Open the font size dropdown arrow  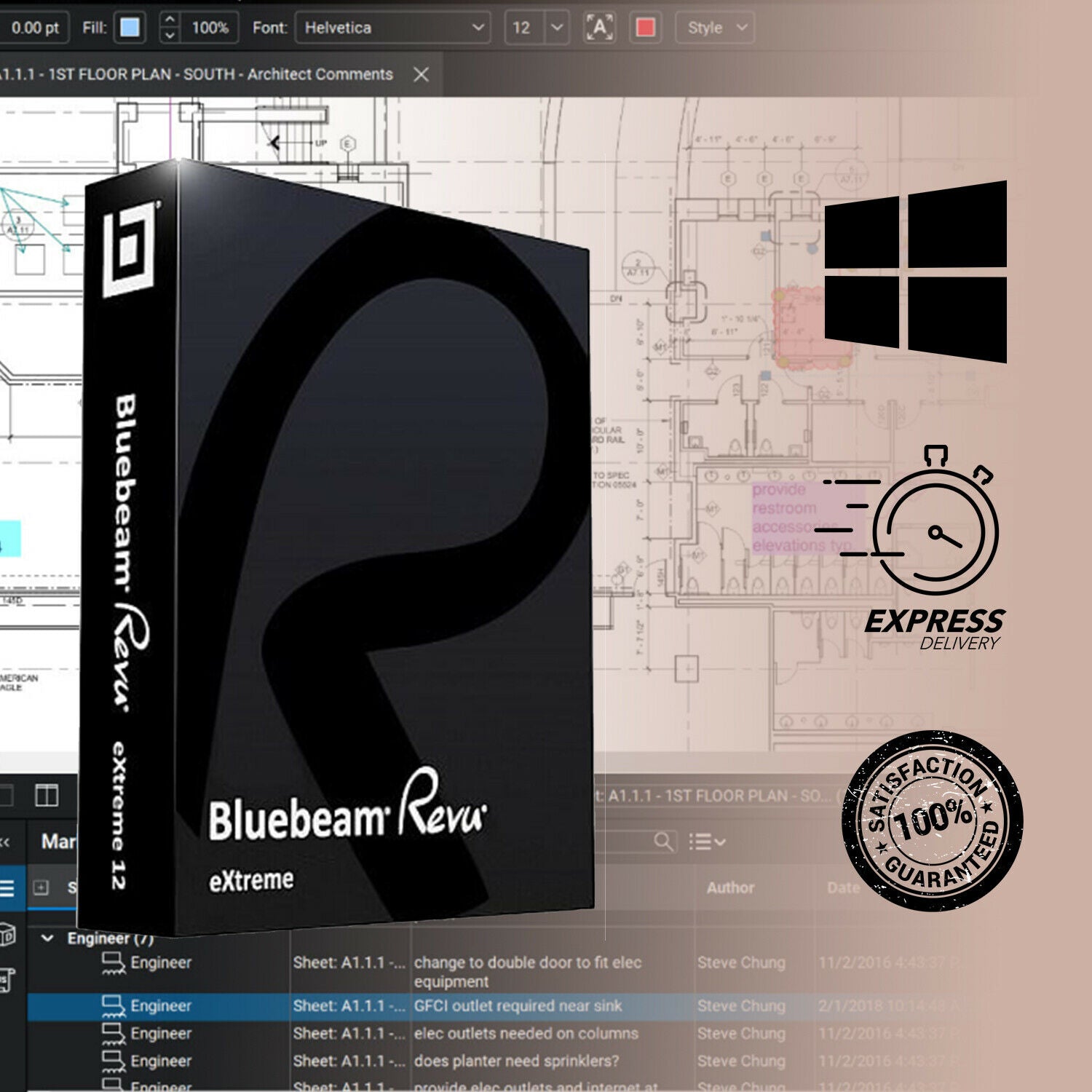click(x=557, y=28)
